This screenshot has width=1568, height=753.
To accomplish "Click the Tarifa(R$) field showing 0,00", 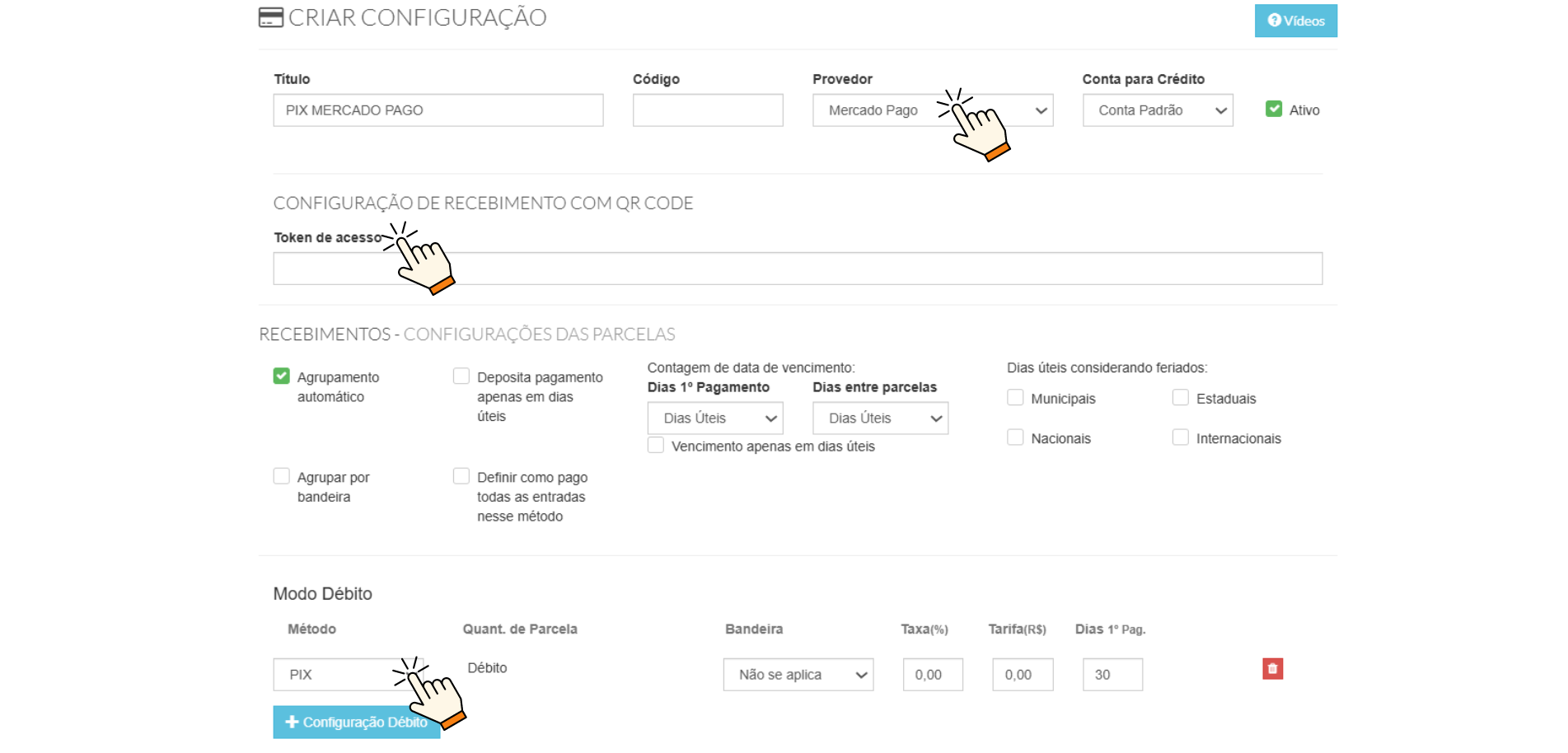I will point(1023,675).
